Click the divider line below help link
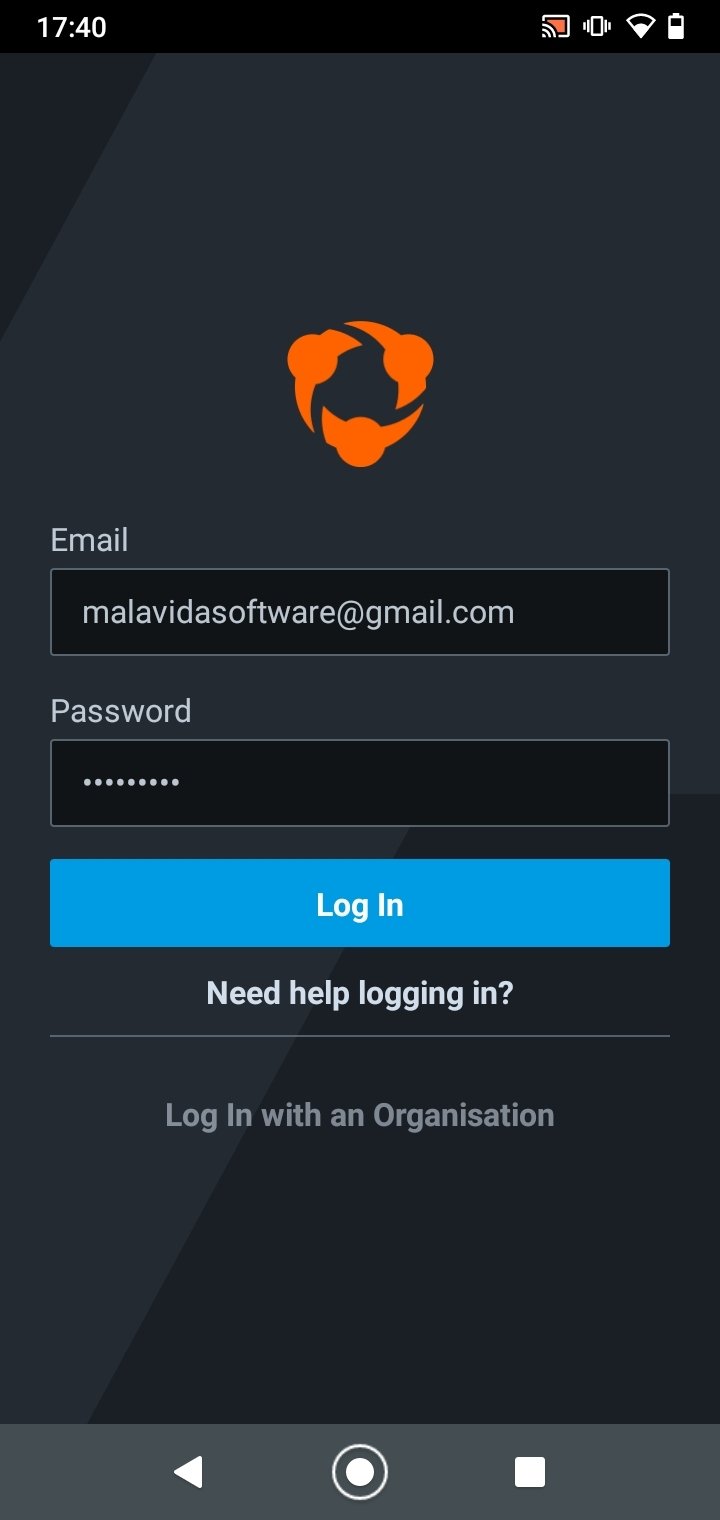This screenshot has width=720, height=1520. click(x=360, y=1036)
